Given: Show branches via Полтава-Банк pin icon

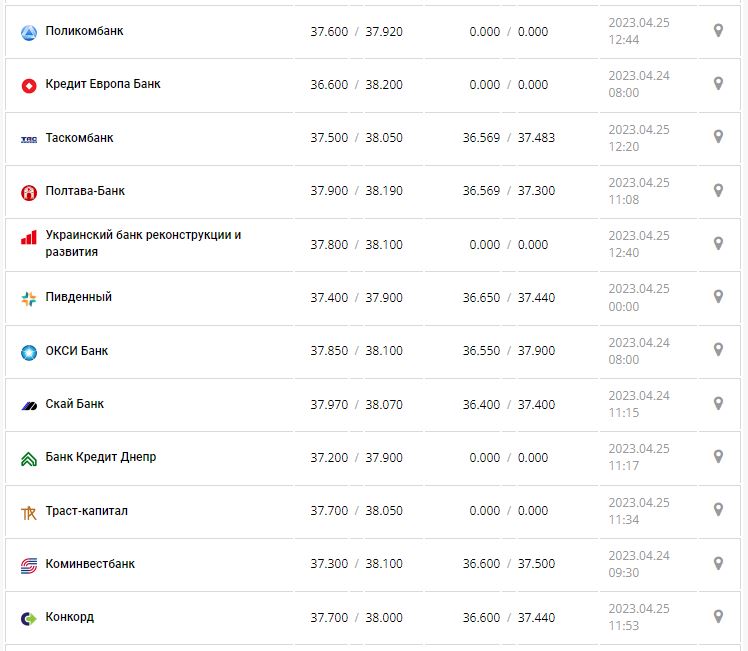Looking at the screenshot, I should 718,190.
